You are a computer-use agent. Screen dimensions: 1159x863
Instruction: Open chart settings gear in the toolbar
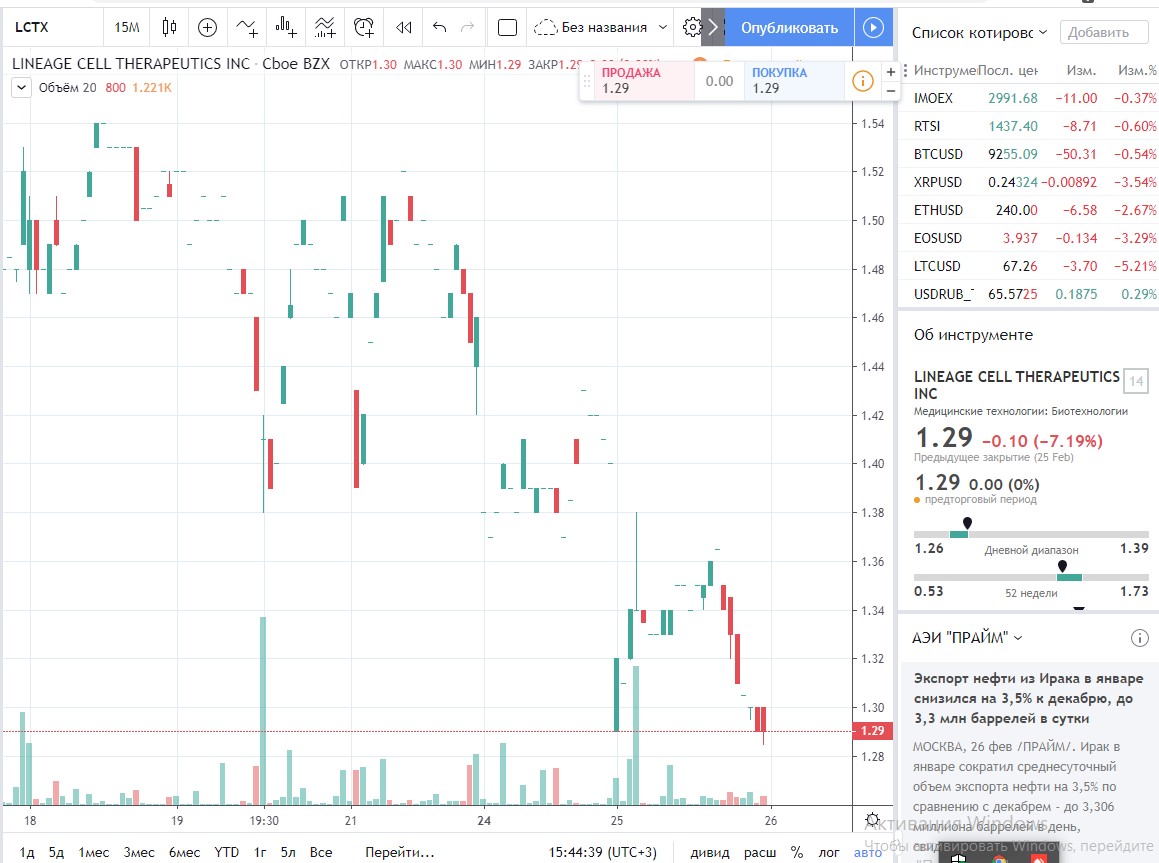[691, 27]
